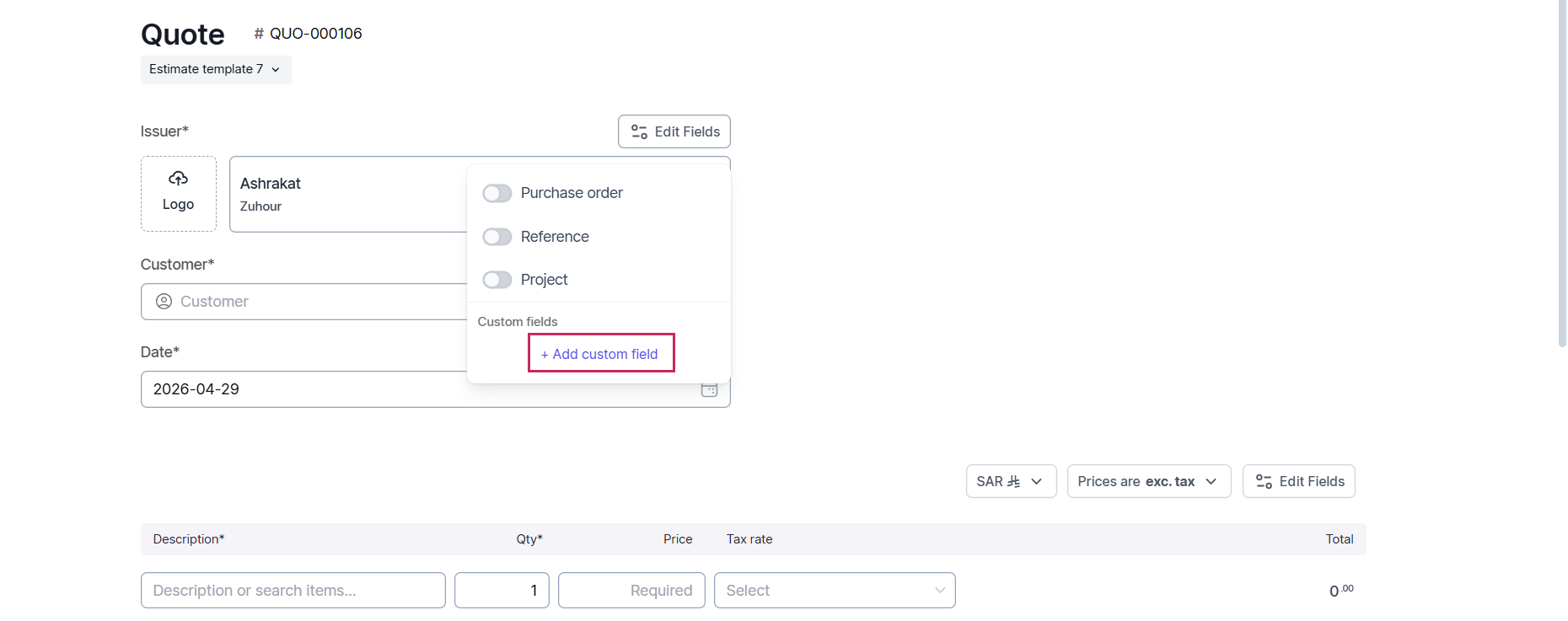The width and height of the screenshot is (1568, 621).
Task: Click the hash icon beside quote number
Action: click(259, 34)
